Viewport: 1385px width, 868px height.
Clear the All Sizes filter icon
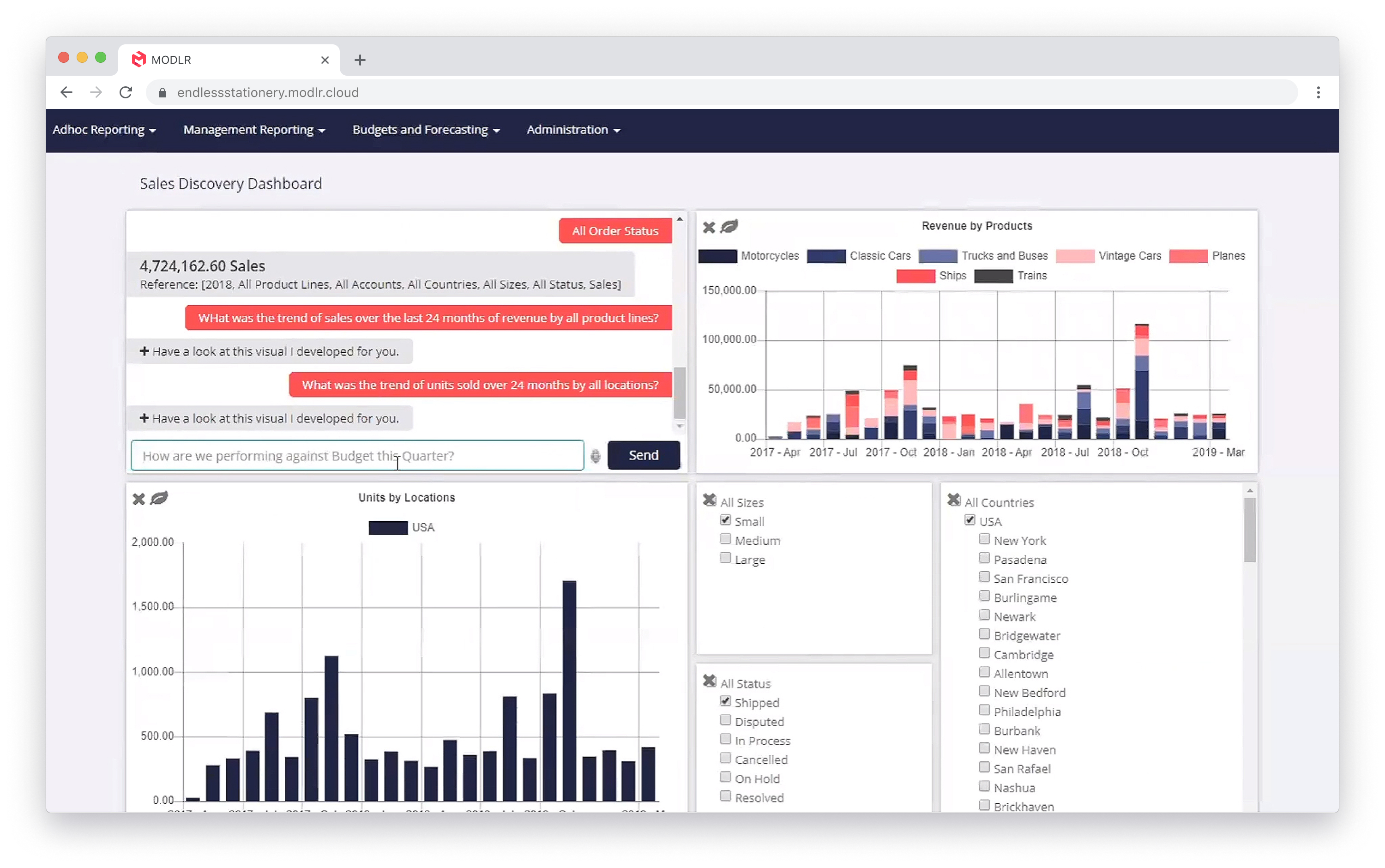click(710, 500)
